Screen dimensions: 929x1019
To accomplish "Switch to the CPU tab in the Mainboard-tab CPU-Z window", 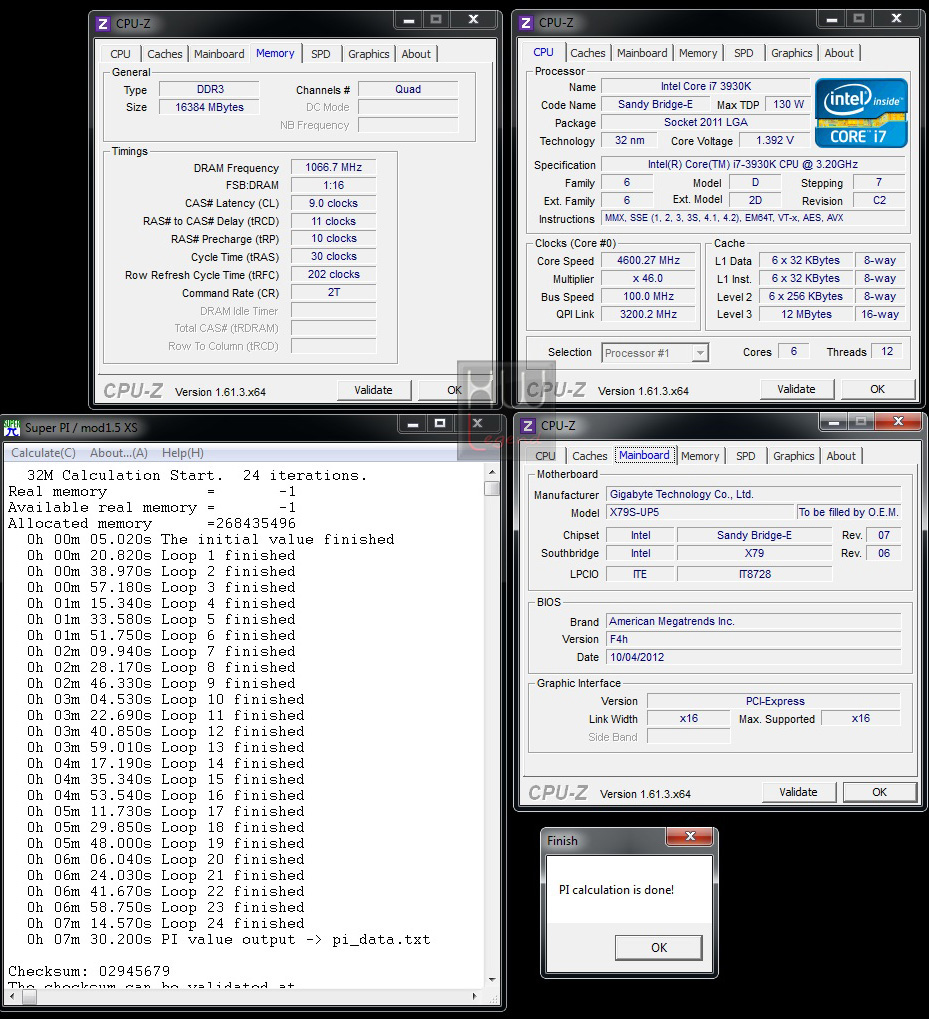I will (x=545, y=456).
